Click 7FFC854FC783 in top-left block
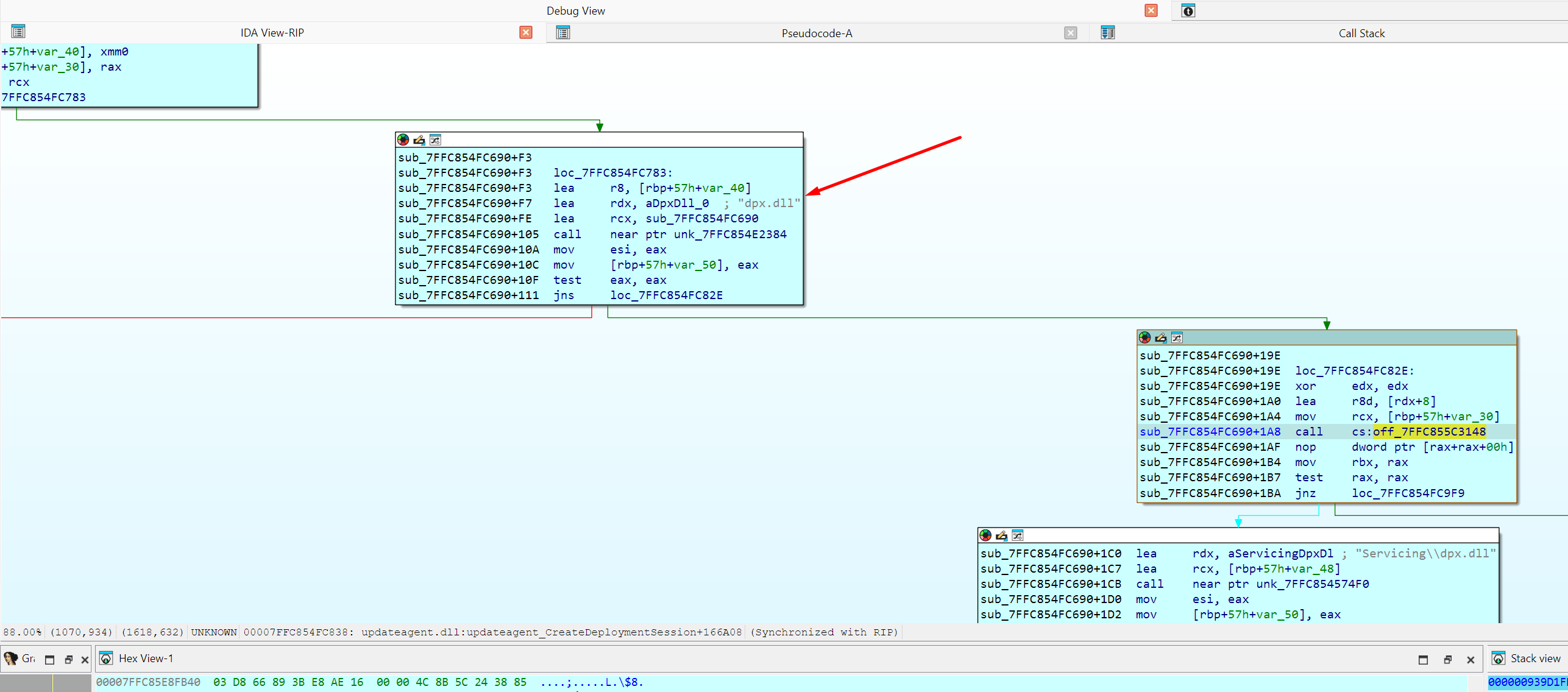 [x=43, y=97]
